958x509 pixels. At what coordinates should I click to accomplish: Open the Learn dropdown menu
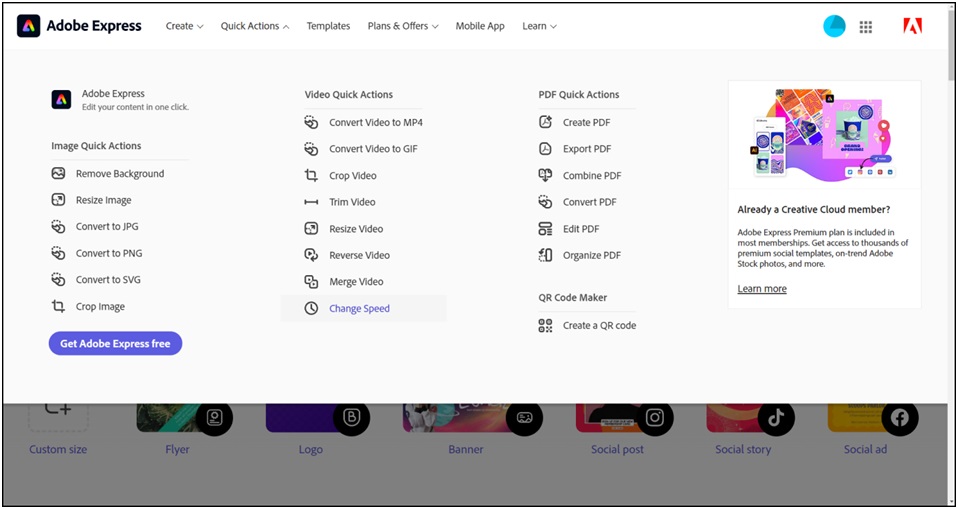(x=539, y=26)
